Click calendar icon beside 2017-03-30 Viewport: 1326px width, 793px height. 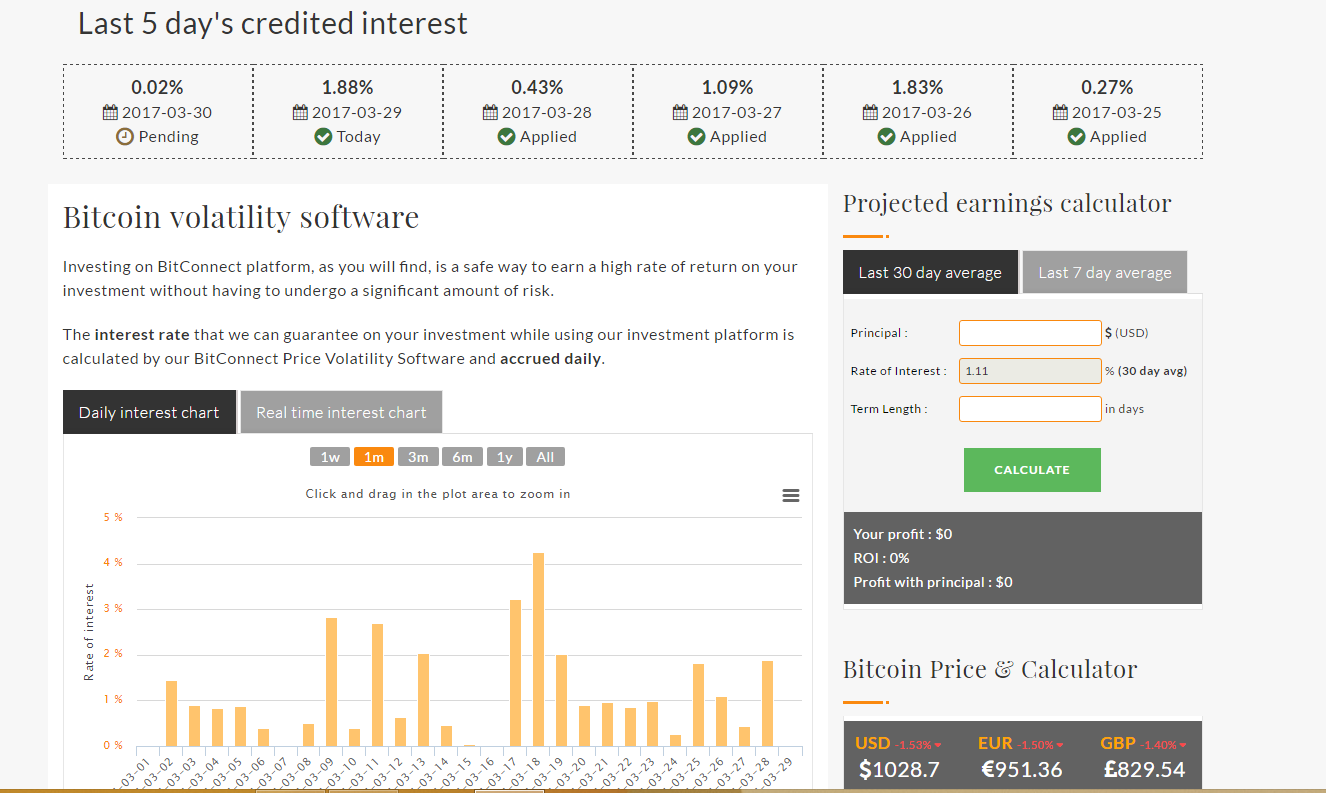click(110, 112)
